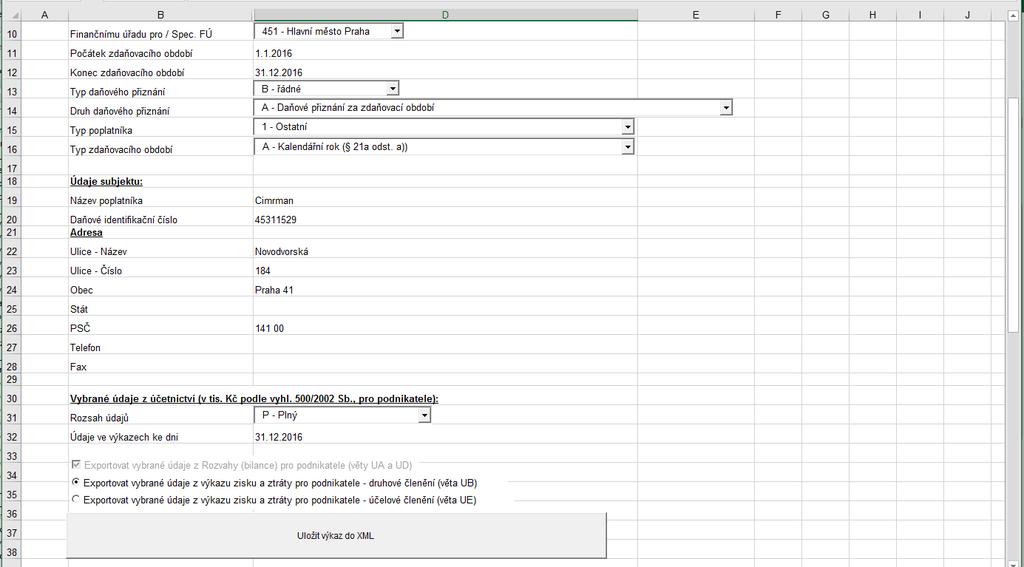Toggle checkbox Exportovat vybrané údaje z Rozvahy
Screen dimensions: 1024x567
tap(76, 465)
